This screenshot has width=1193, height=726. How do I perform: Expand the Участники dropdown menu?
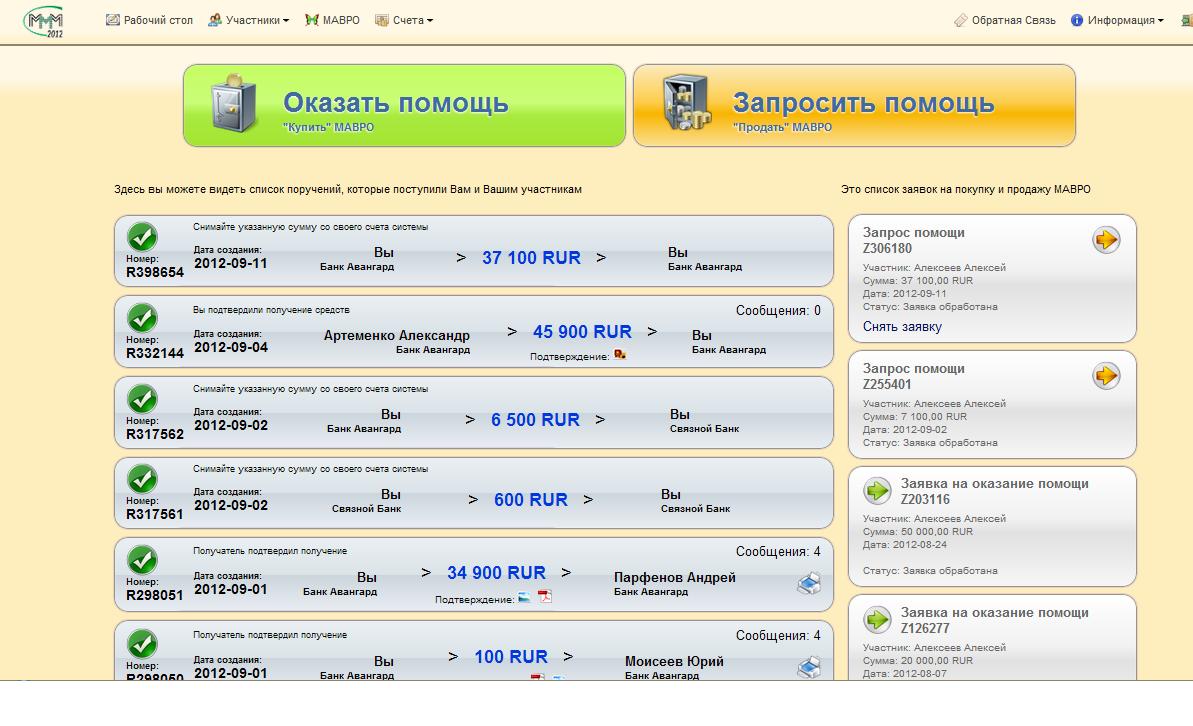(x=248, y=21)
